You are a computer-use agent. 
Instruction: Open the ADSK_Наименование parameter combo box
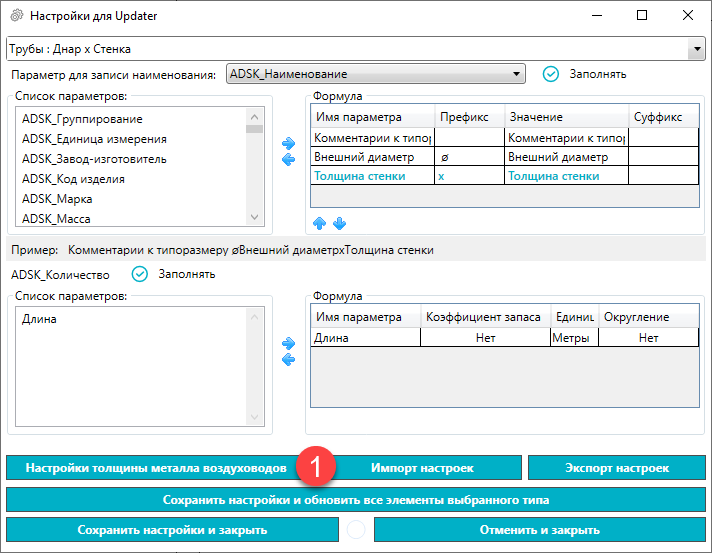[376, 74]
